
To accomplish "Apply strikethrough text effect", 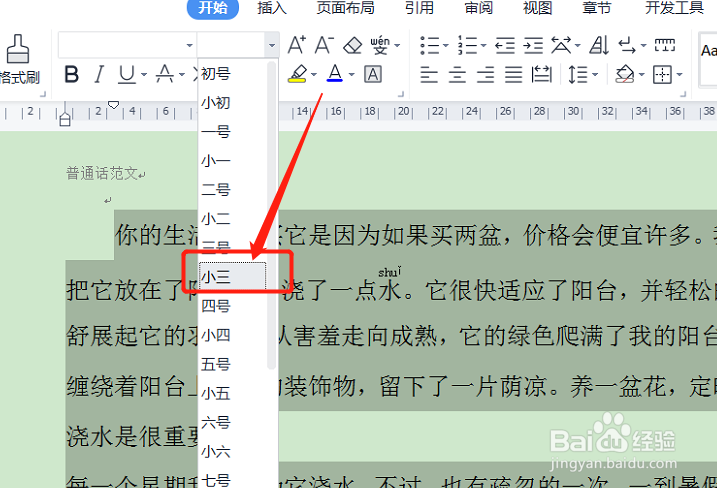I will tap(165, 74).
